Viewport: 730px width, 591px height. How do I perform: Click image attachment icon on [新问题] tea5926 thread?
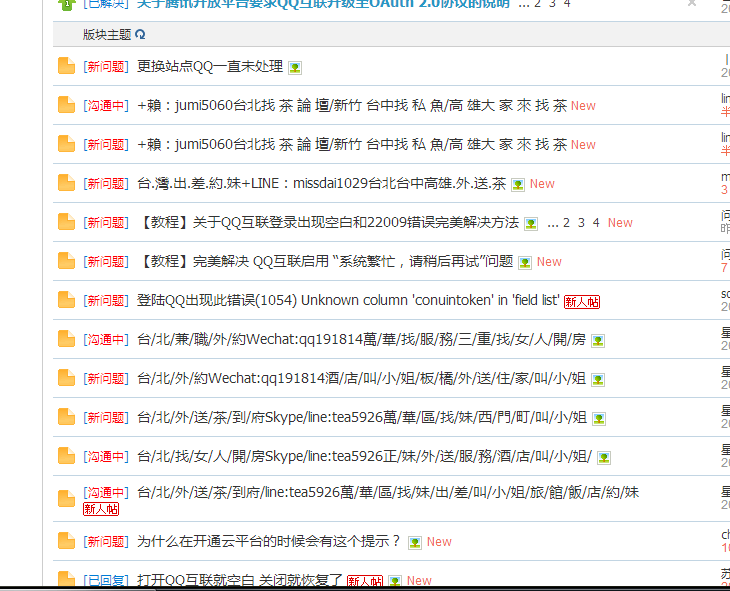click(599, 419)
